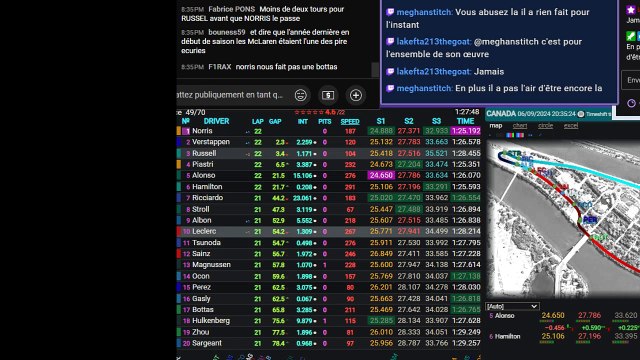This screenshot has width=640, height=360.
Task: Open the excel view link
Action: (x=571, y=126)
